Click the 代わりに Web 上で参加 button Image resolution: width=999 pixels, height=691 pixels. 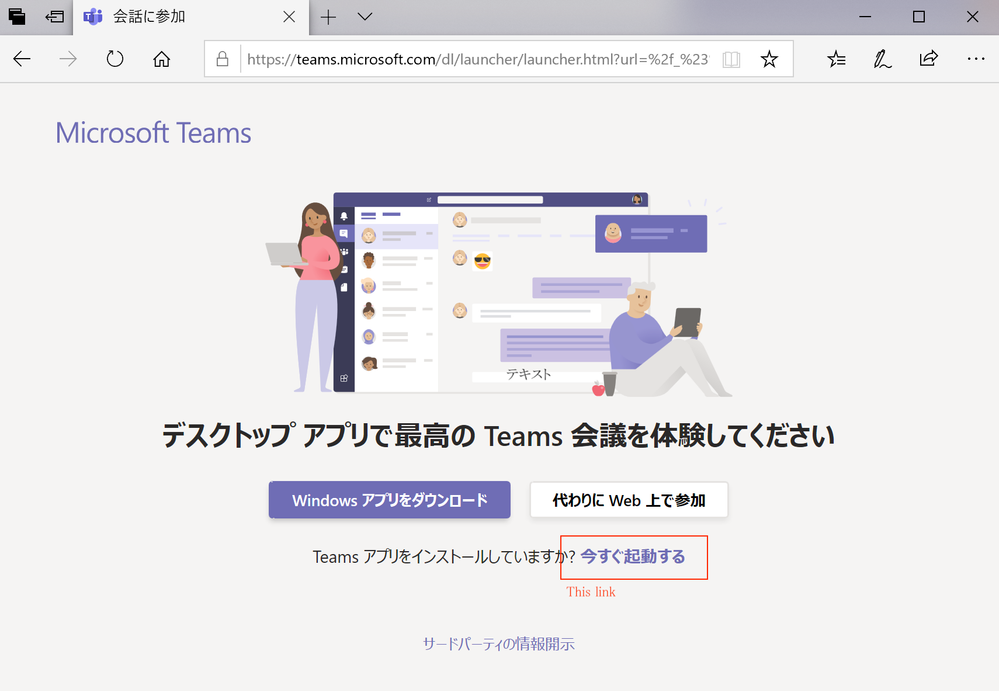pyautogui.click(x=628, y=500)
